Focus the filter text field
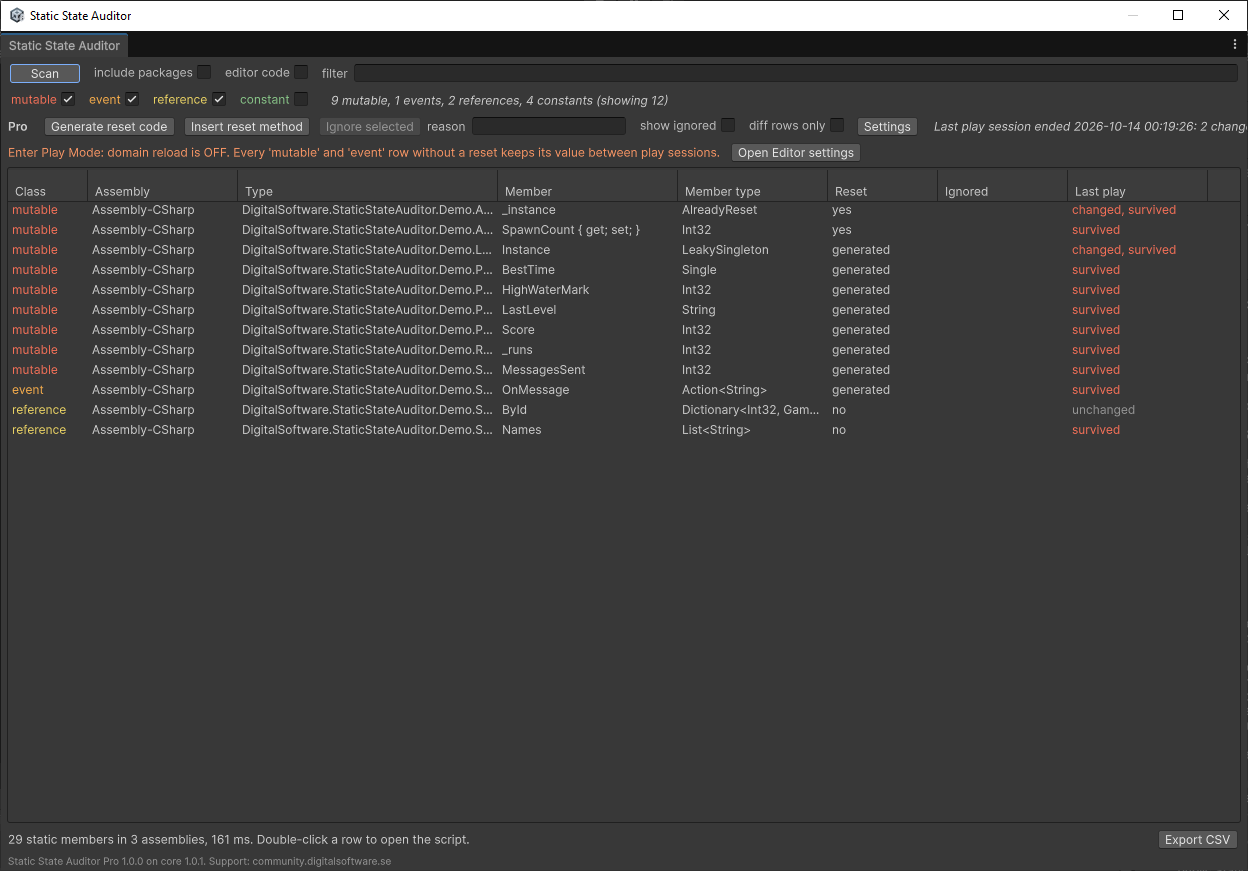Screen dimensions: 1248x871 click(x=796, y=73)
